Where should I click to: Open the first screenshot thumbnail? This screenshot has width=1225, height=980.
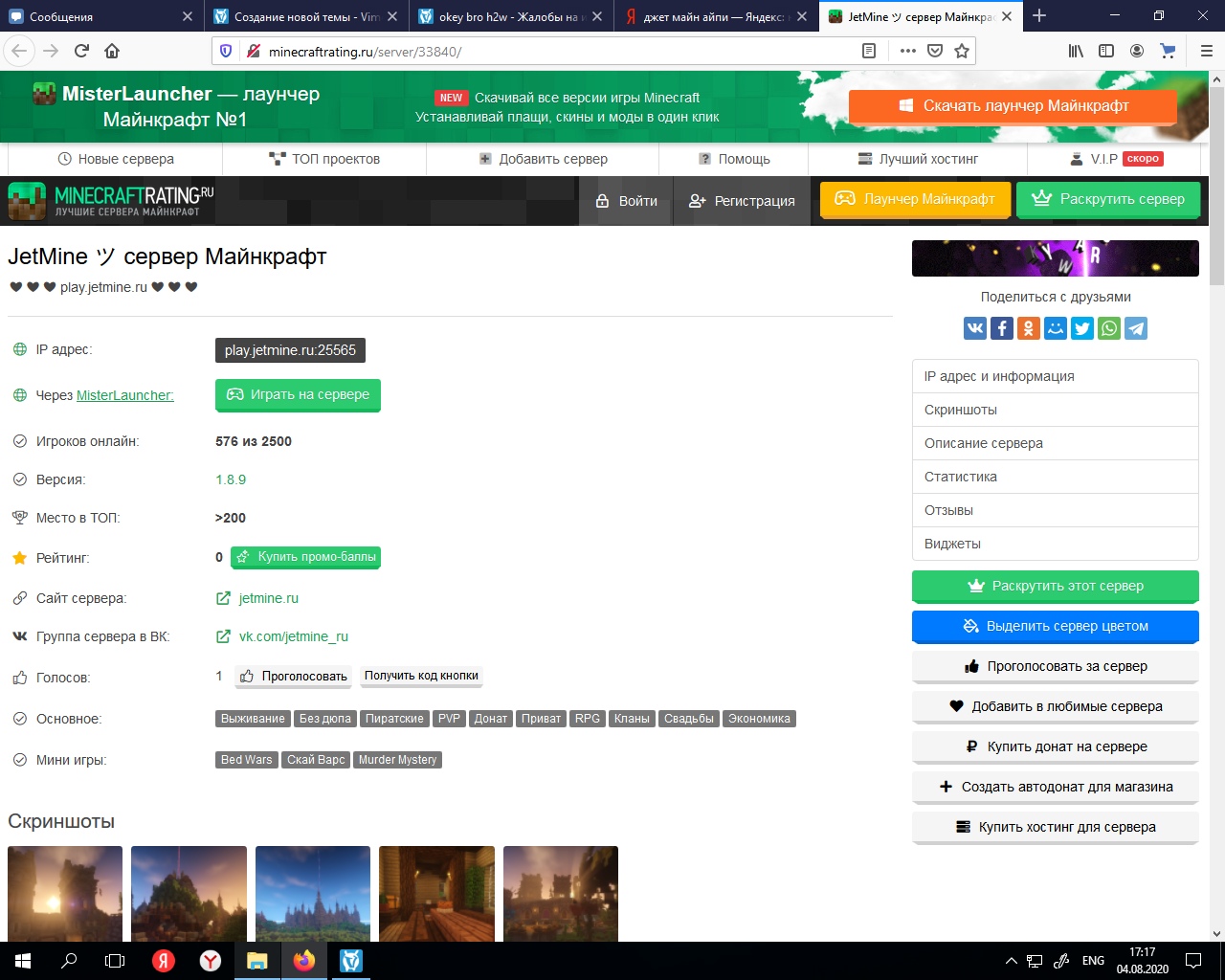click(65, 894)
